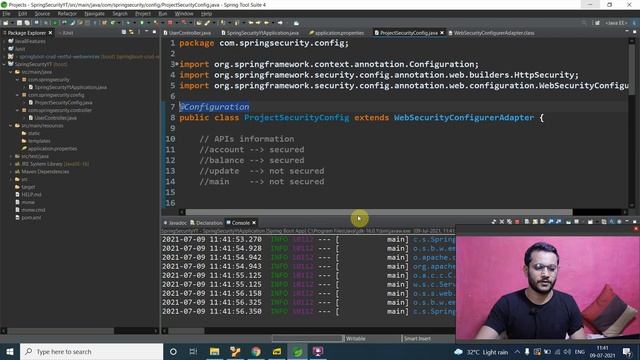Switch to the Javadoc view tab
Screen dimensions: 640x360
[x=175, y=223]
